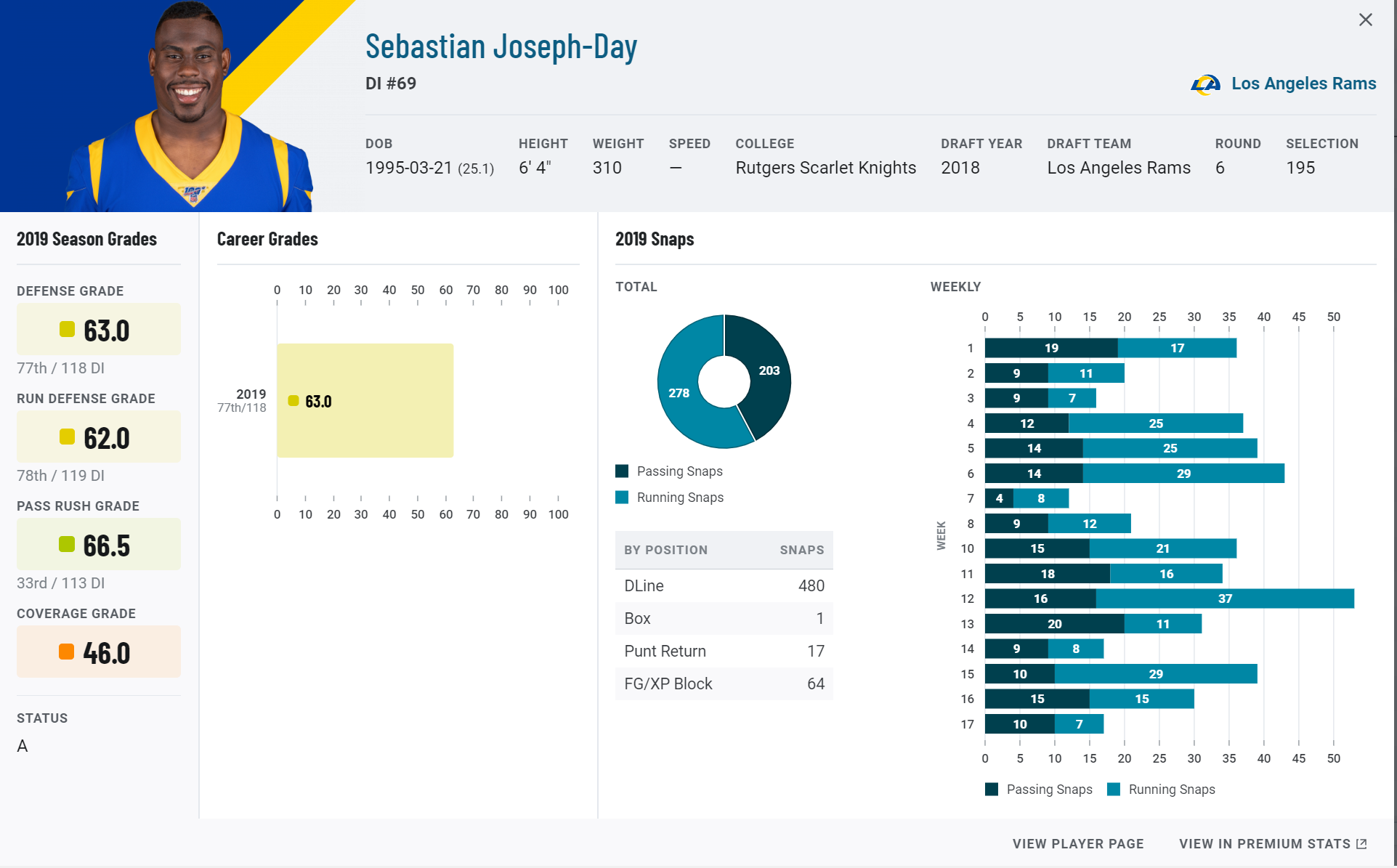Click the draft year 2018 value
This screenshot has width=1397, height=868.
[960, 168]
